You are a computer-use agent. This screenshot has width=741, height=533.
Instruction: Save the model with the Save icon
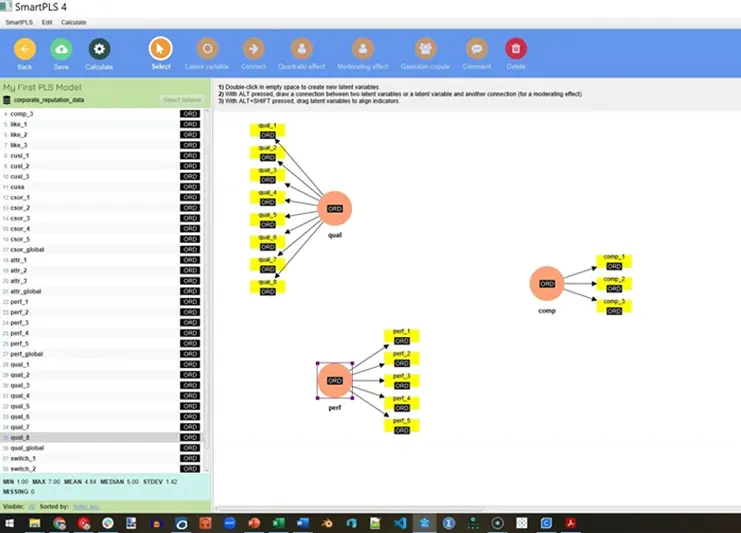pos(61,49)
